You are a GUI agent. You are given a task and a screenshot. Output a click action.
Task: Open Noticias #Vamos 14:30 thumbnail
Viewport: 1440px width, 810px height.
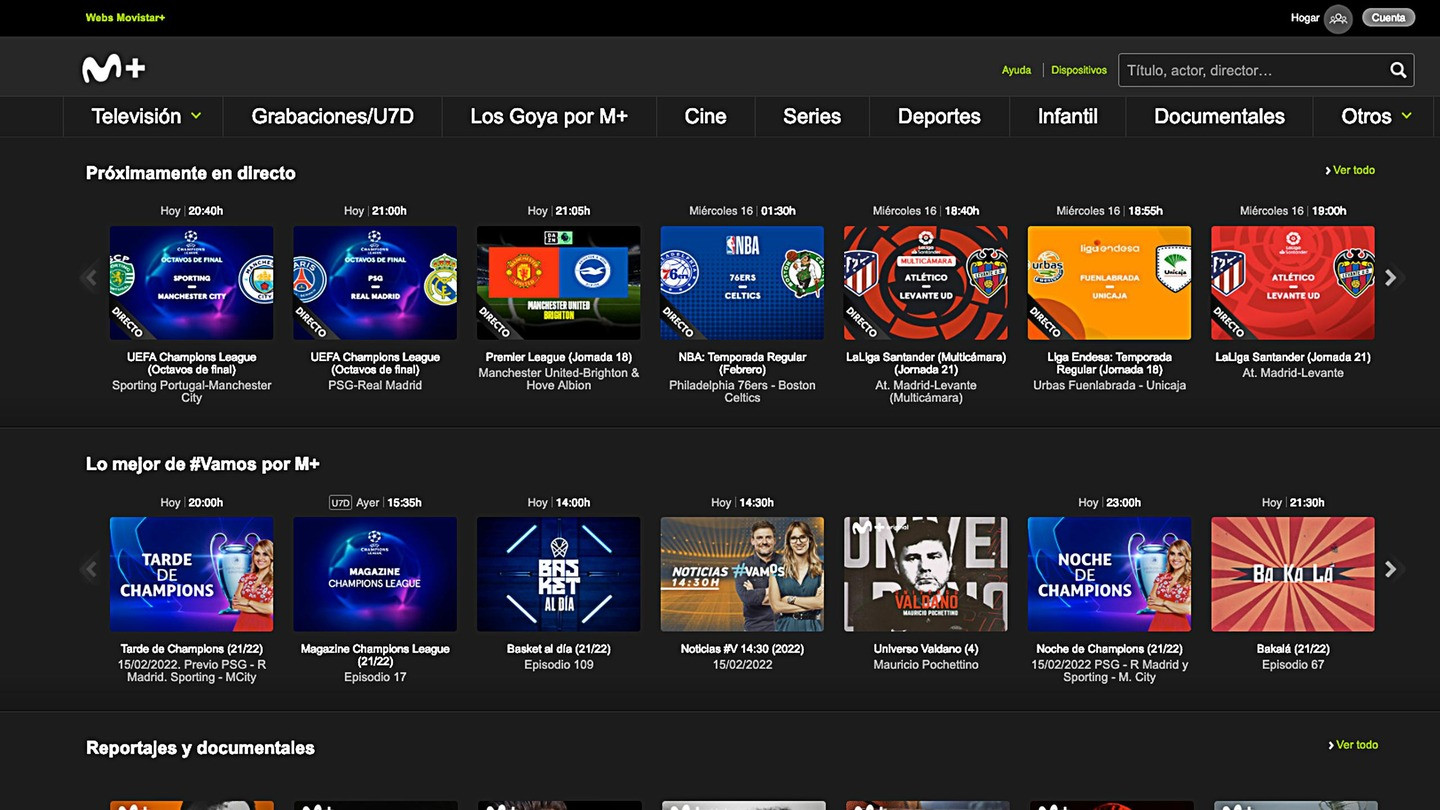pos(742,574)
